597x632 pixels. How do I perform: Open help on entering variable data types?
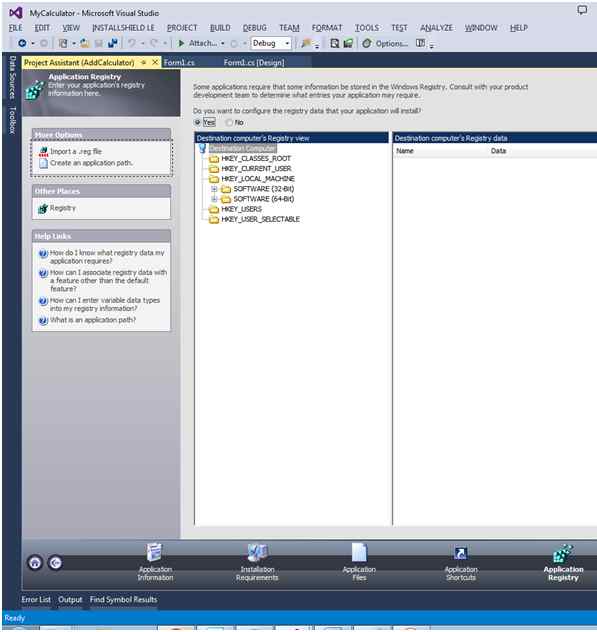coord(105,304)
